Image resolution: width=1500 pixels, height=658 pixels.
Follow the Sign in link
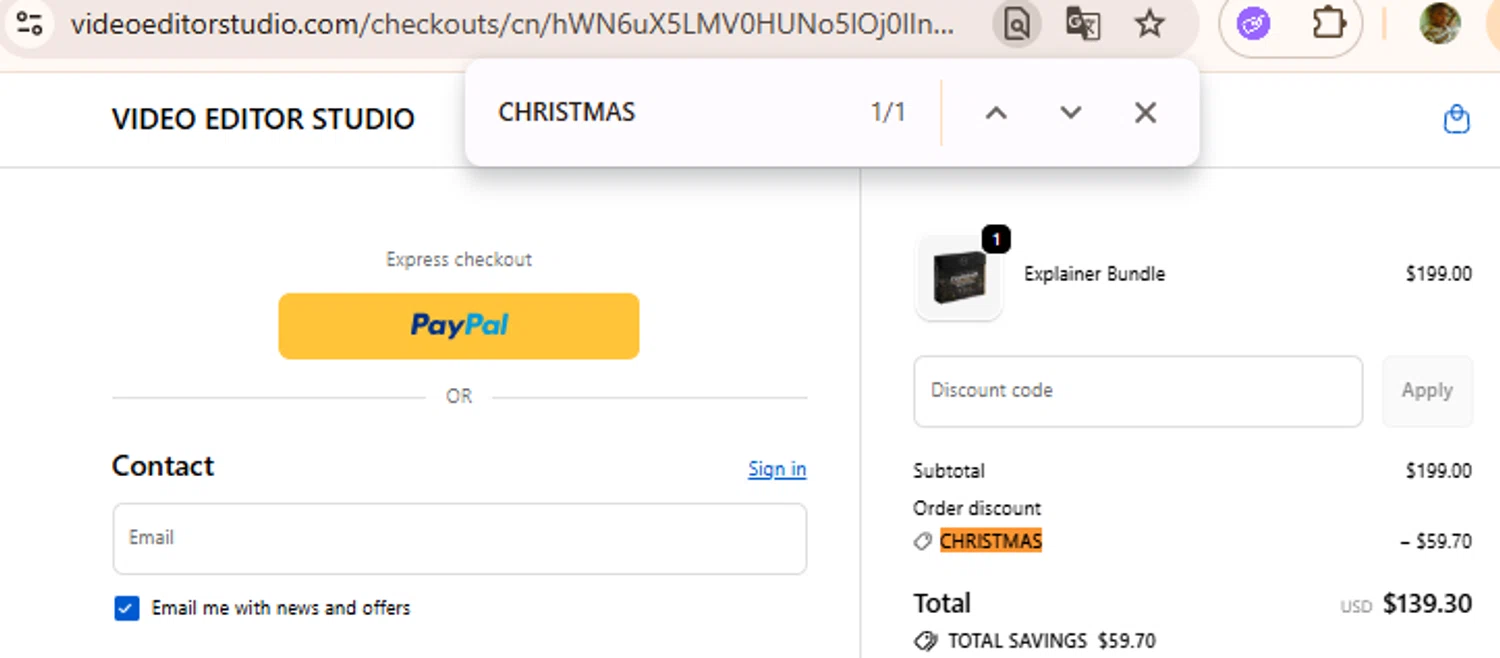777,469
